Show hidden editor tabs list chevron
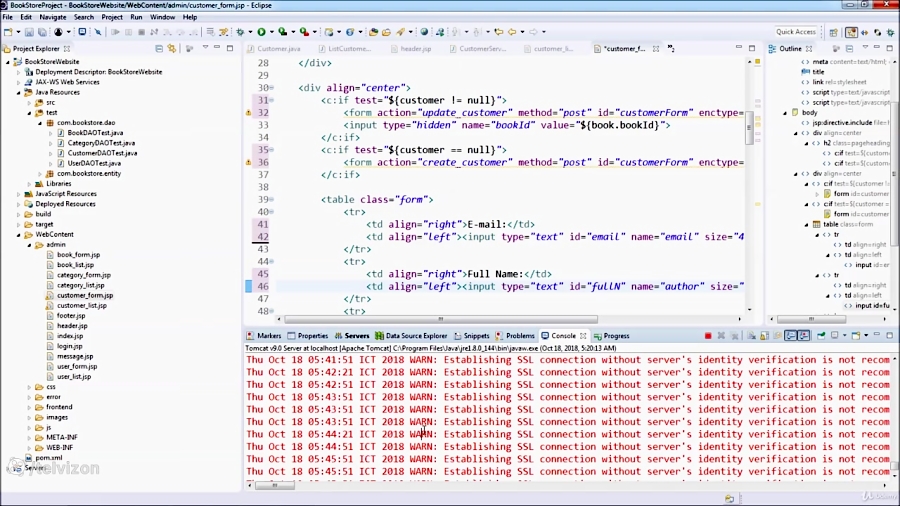The width and height of the screenshot is (900, 506). 671,49
